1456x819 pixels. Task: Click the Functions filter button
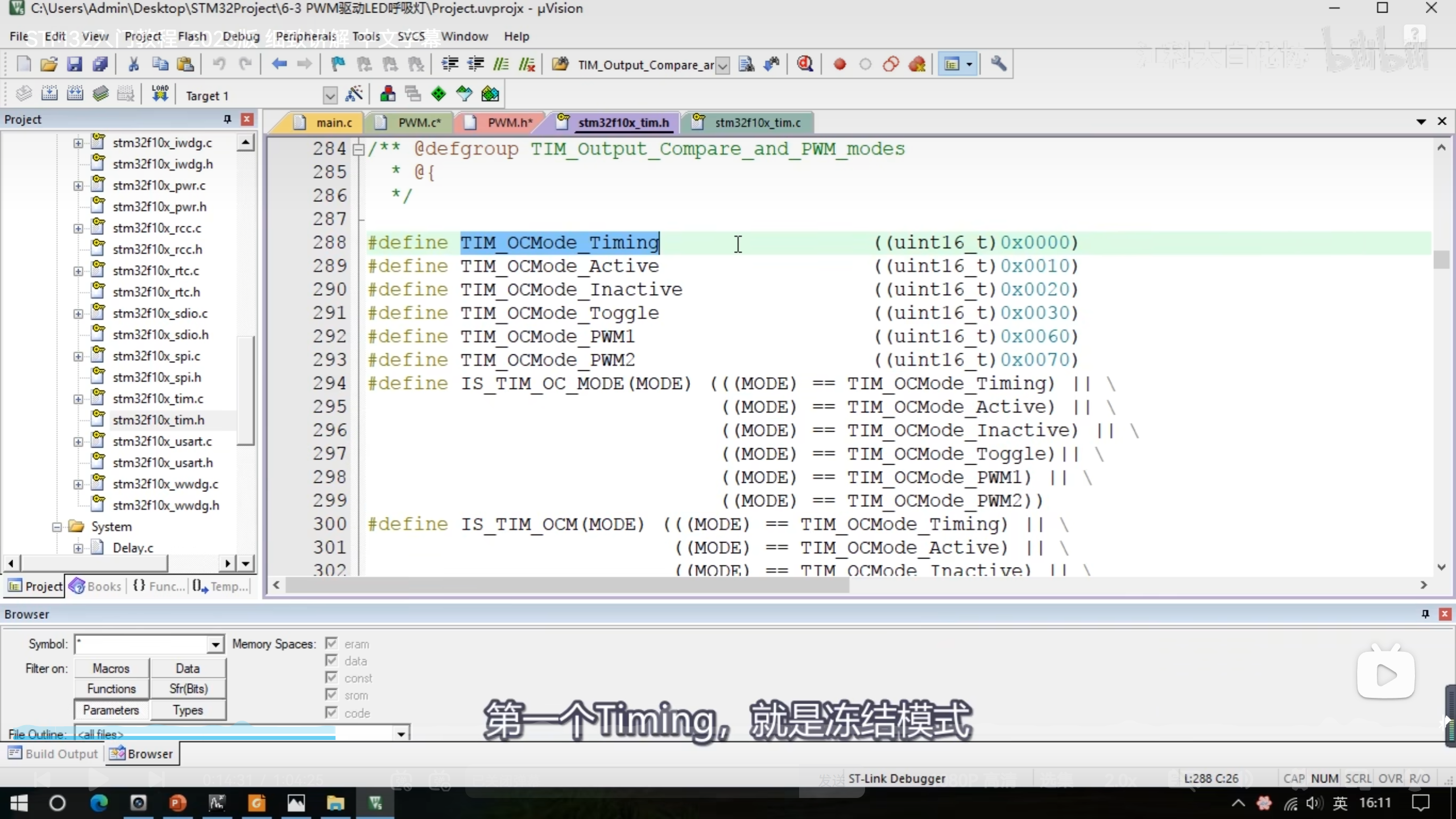pos(111,689)
